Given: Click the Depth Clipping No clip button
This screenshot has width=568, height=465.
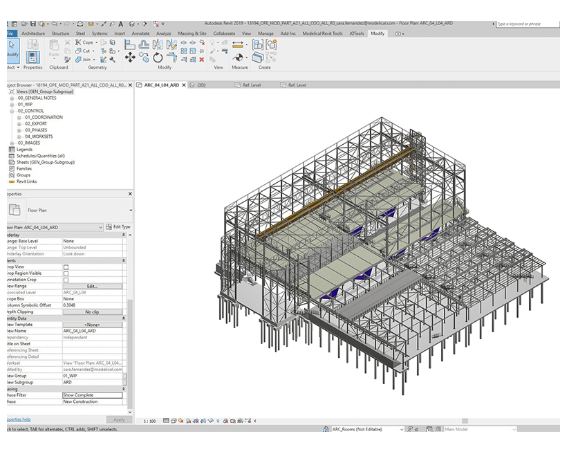Looking at the screenshot, I should 92,312.
